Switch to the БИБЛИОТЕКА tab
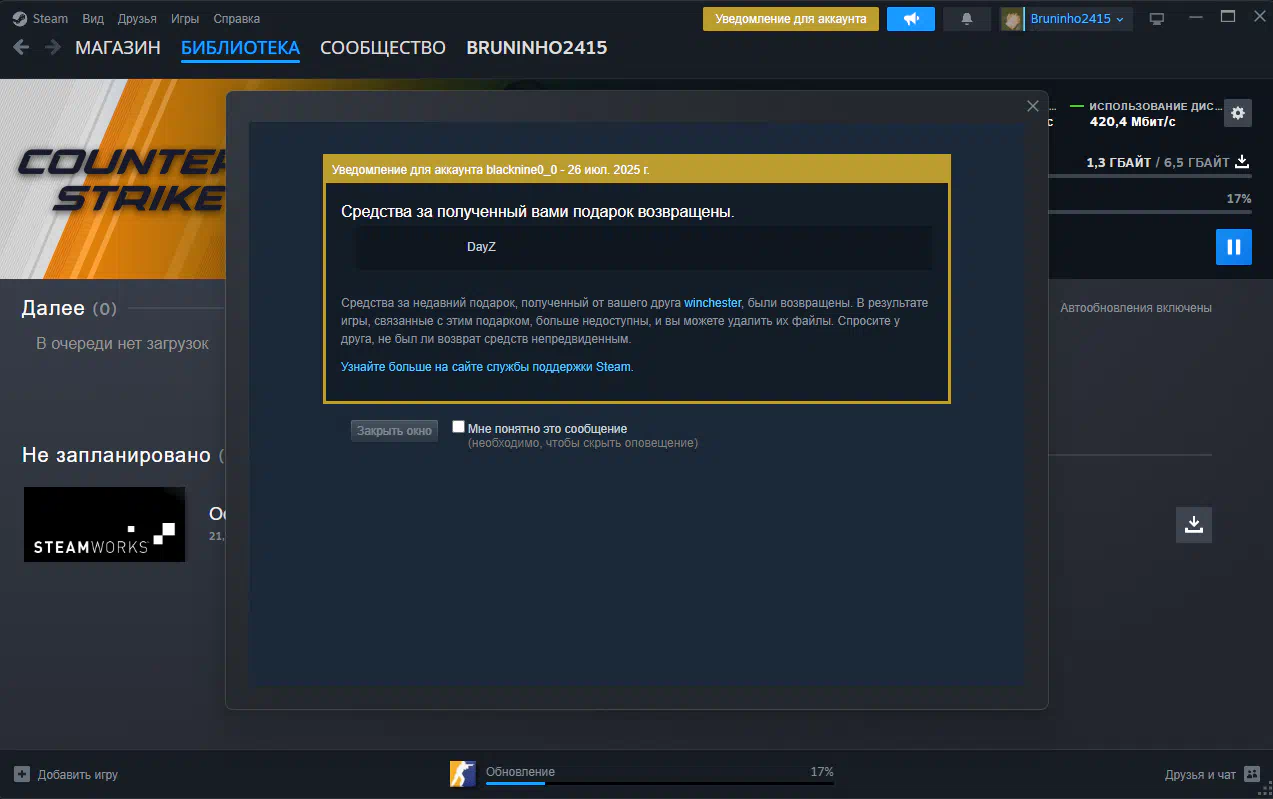This screenshot has height=799, width=1273. coord(240,48)
